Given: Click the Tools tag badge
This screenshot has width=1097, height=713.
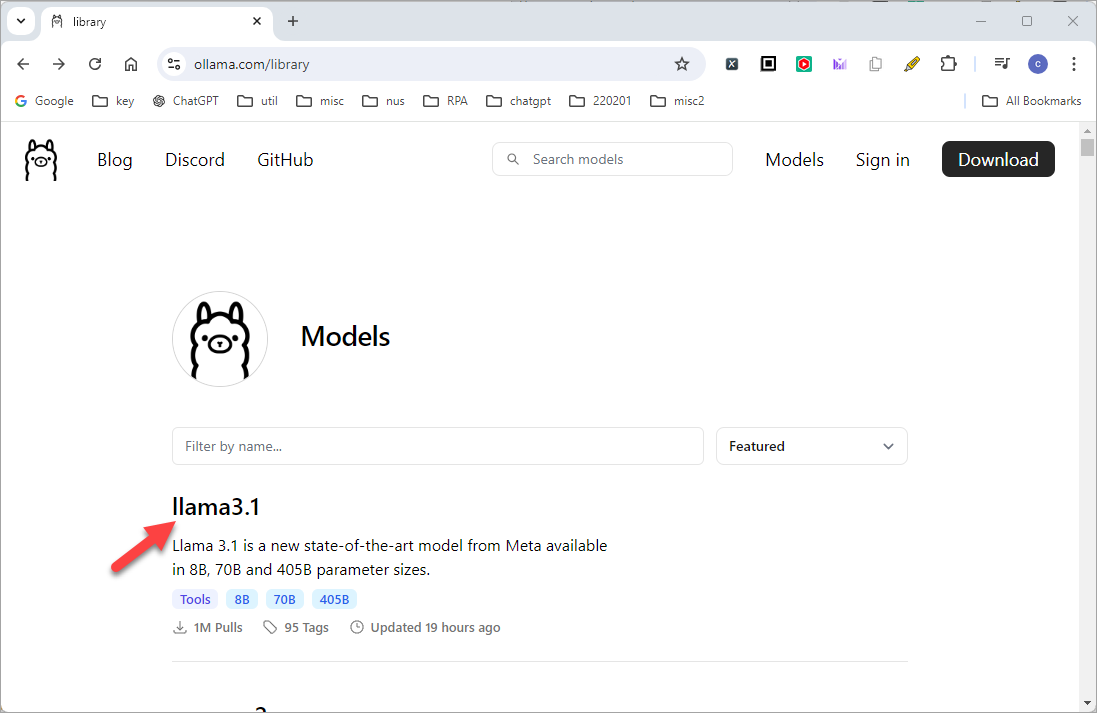Looking at the screenshot, I should point(195,599).
